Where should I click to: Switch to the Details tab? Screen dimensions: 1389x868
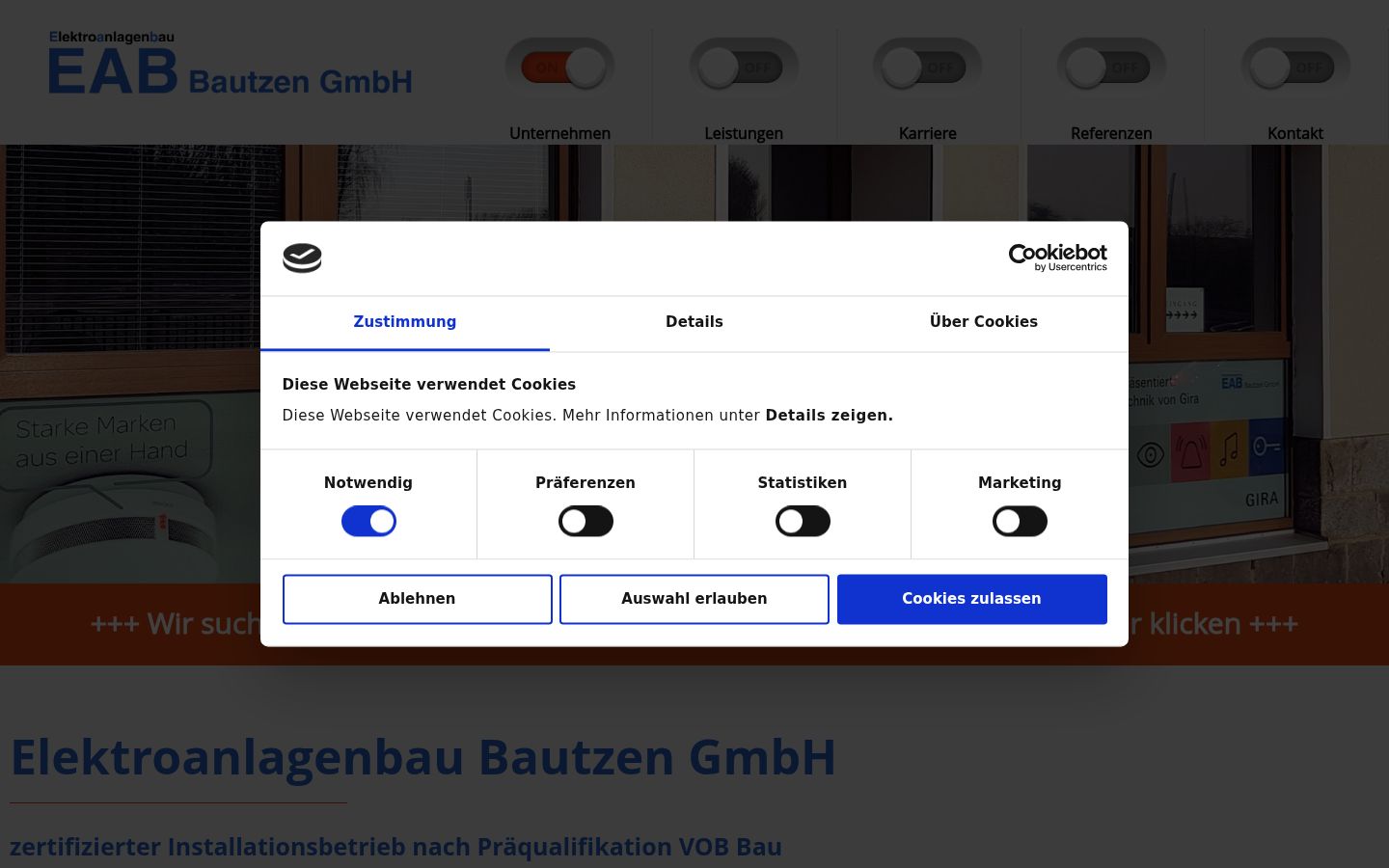point(694,322)
